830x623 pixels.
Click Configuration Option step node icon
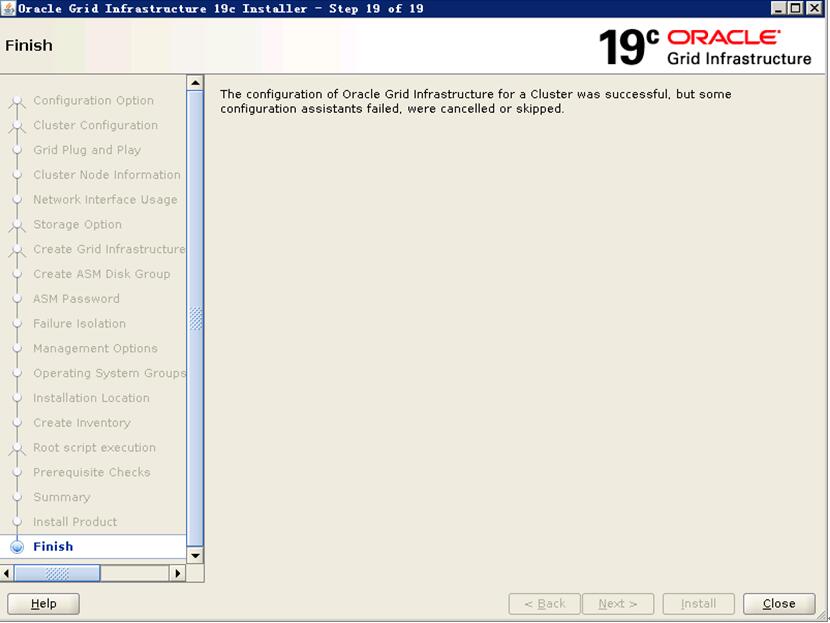(17, 101)
